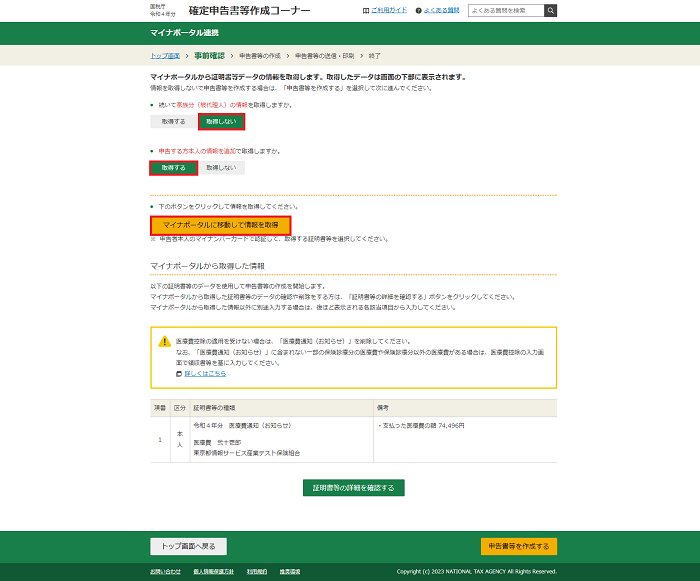Click 事前確認 step in the breadcrumb
The height and width of the screenshot is (581, 700).
coord(210,55)
